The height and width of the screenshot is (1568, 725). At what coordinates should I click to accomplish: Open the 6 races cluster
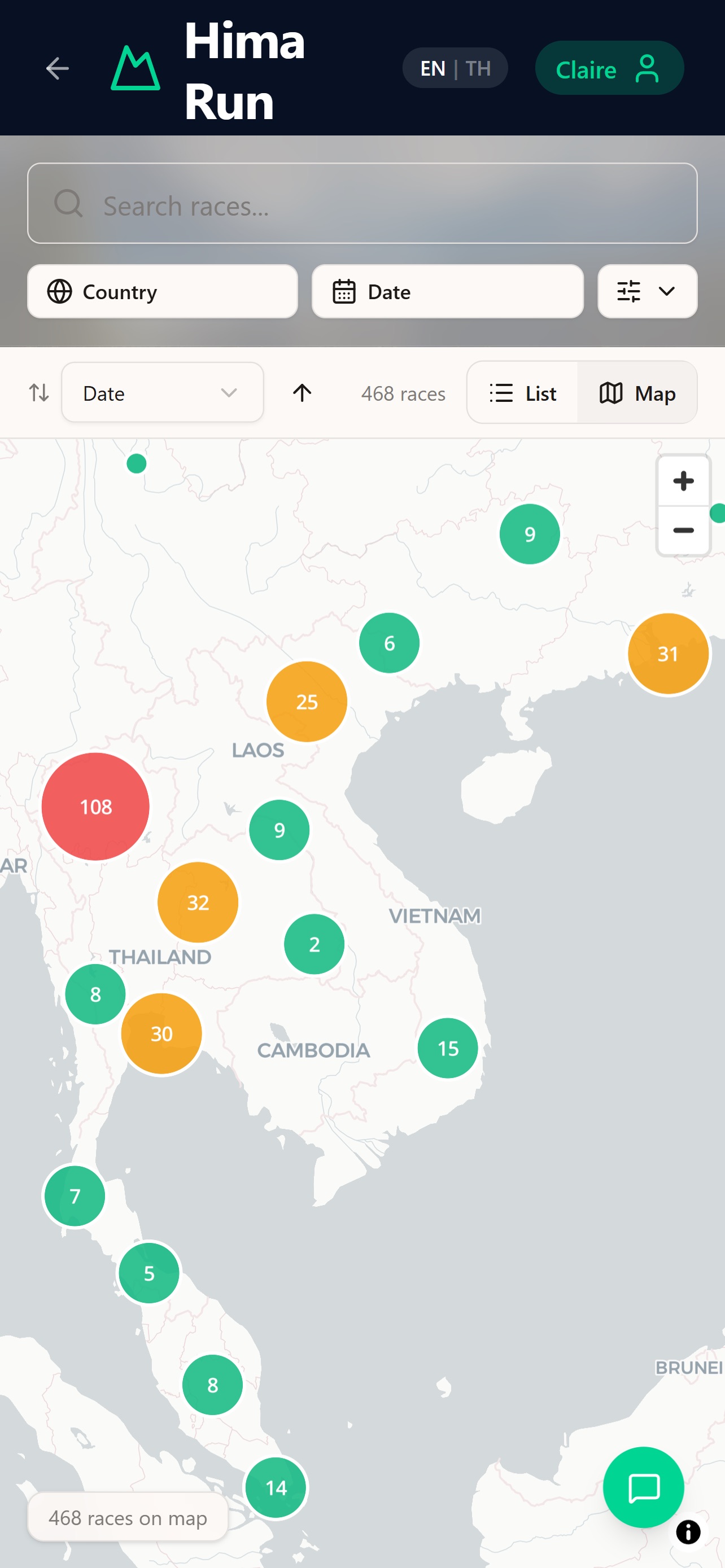390,643
